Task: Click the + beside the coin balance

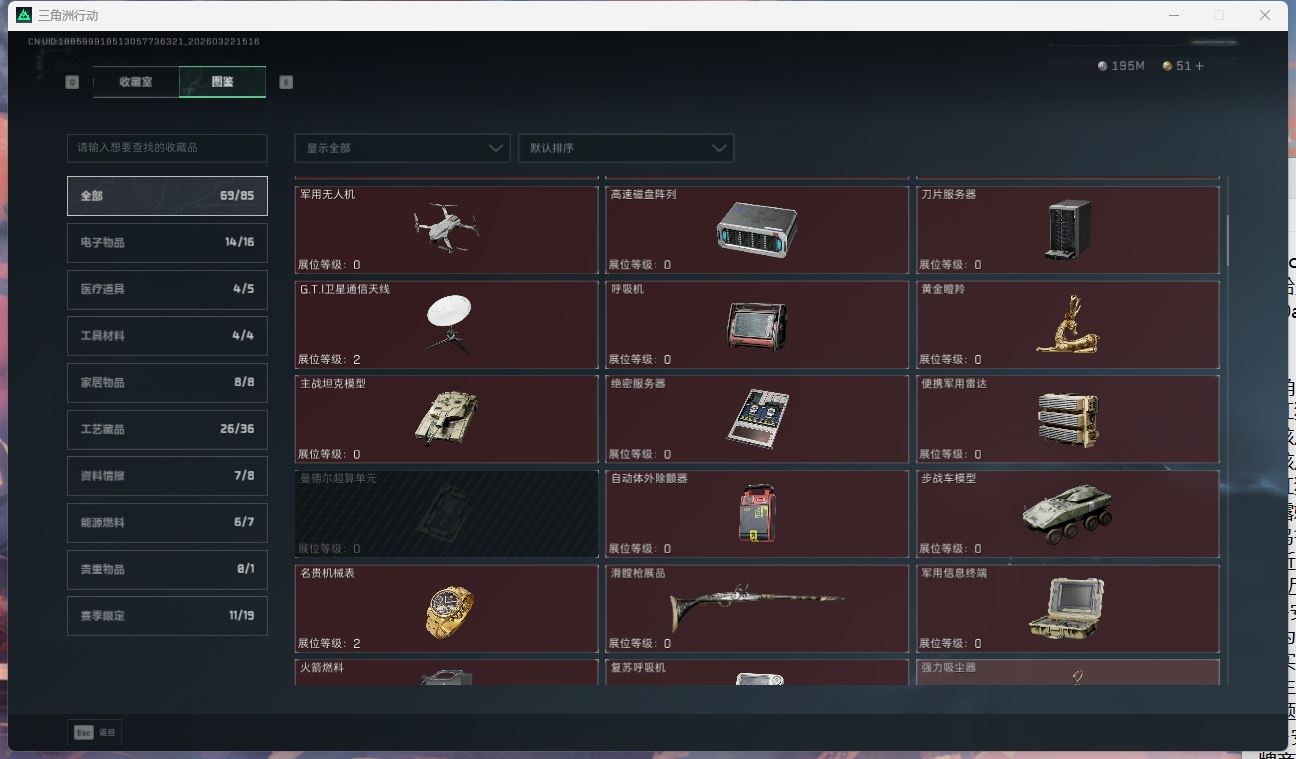Action: (x=1198, y=65)
